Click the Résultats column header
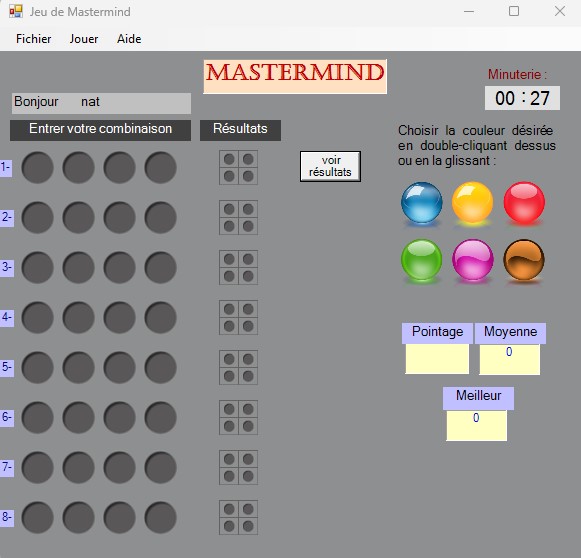 coord(240,130)
